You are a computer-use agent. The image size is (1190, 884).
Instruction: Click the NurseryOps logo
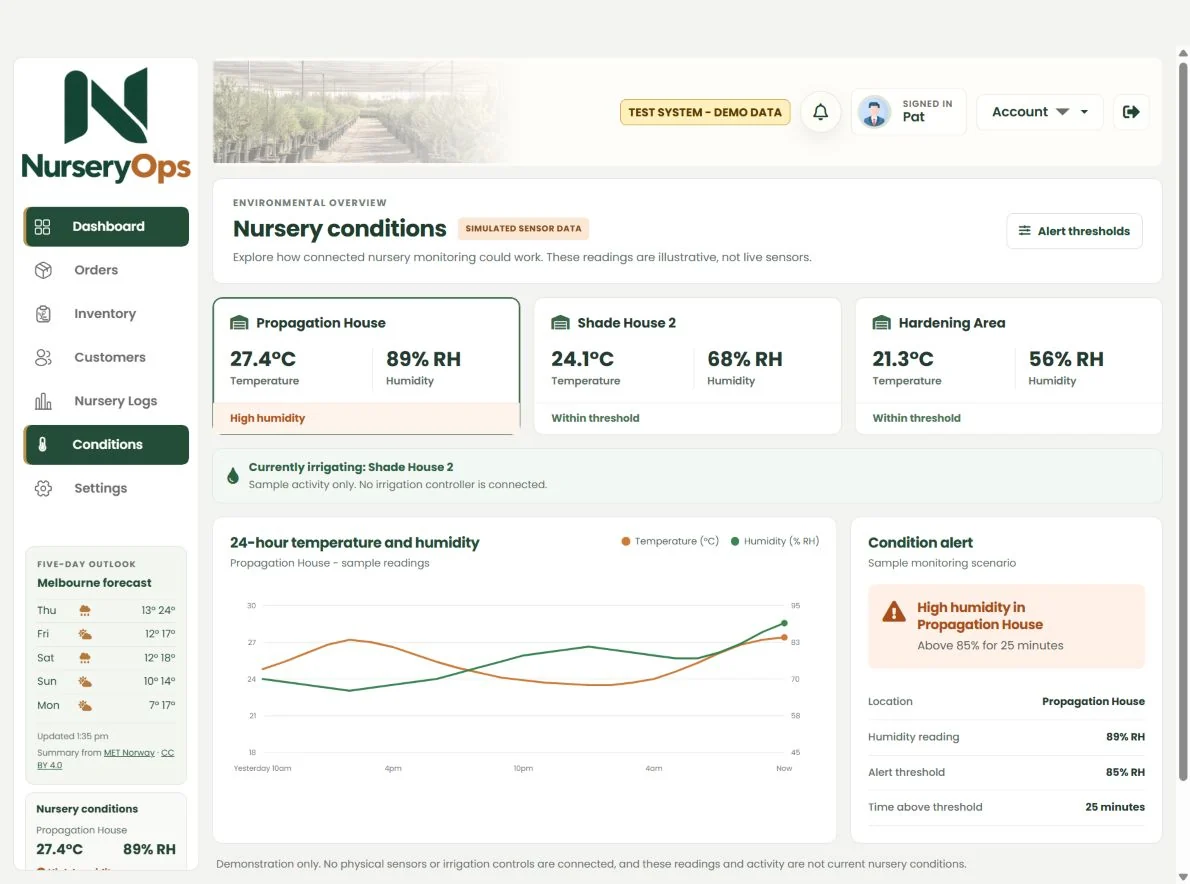tap(106, 125)
